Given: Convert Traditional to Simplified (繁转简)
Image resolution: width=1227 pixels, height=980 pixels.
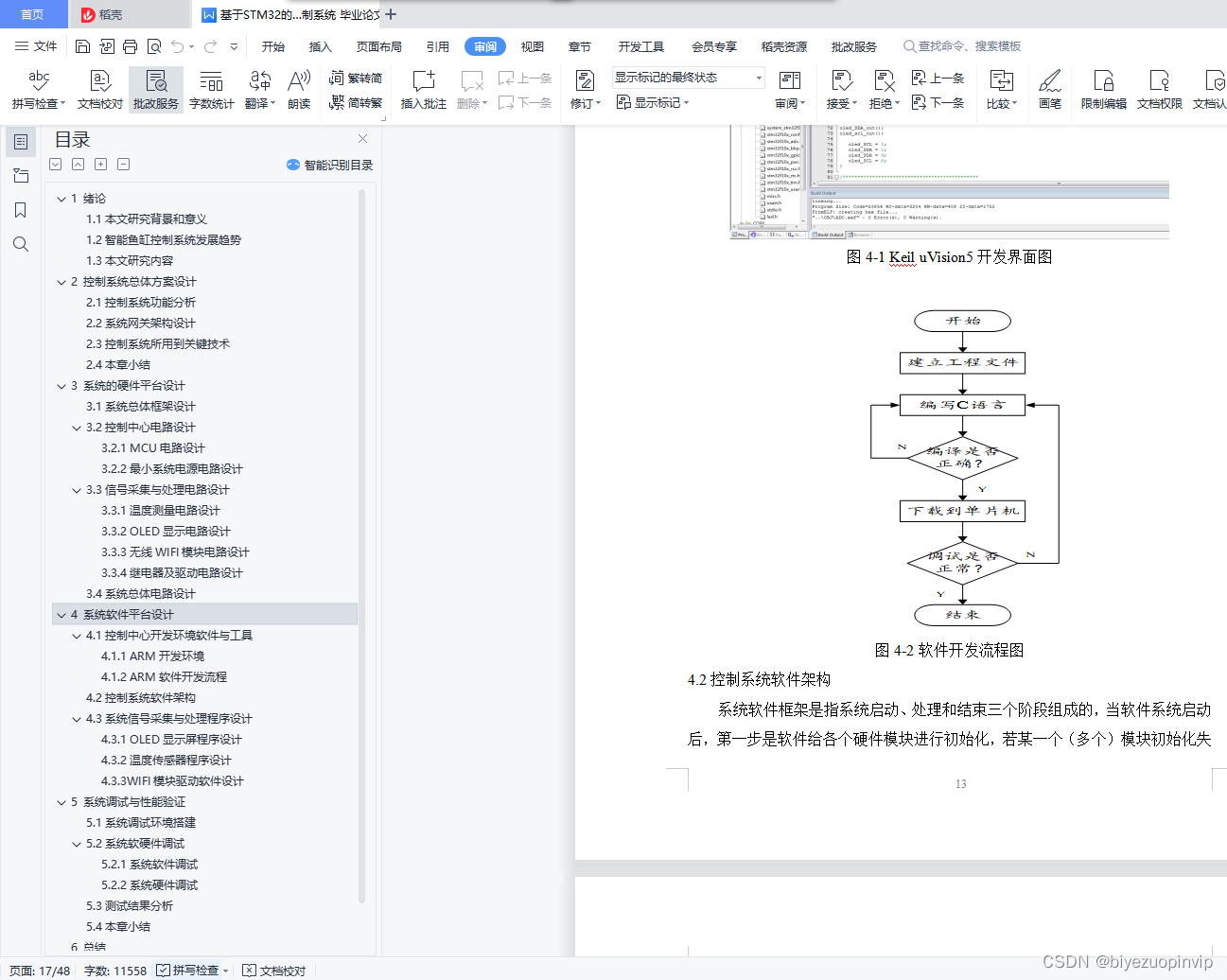Looking at the screenshot, I should click(356, 79).
